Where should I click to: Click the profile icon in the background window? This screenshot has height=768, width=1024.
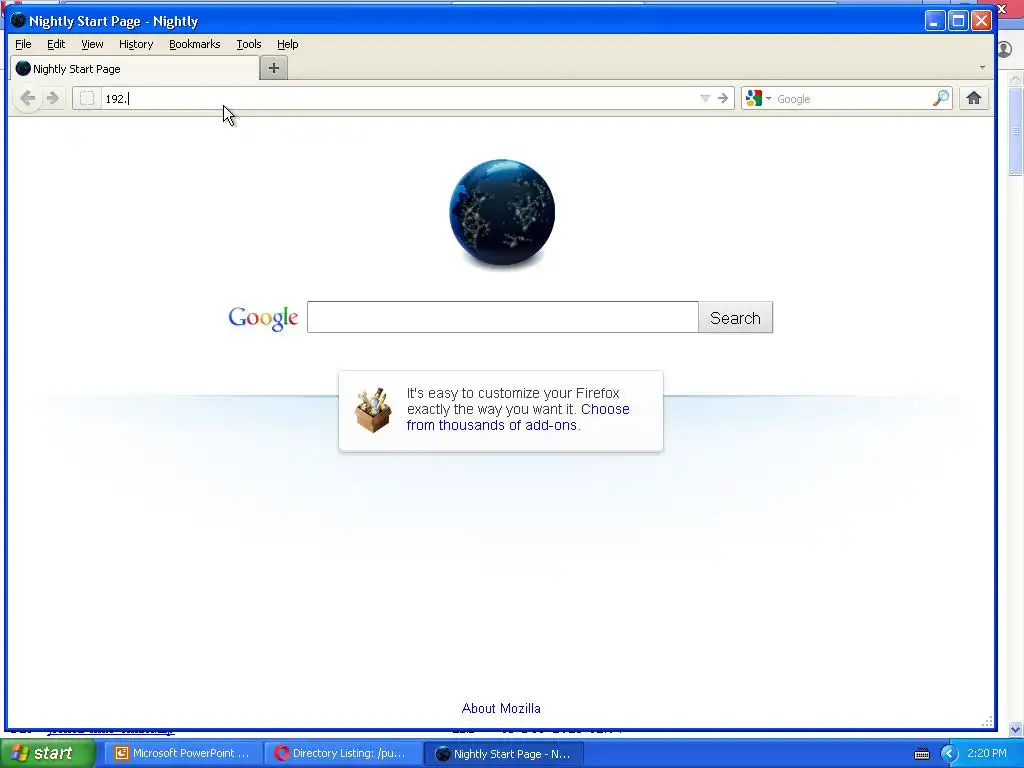(x=1006, y=50)
